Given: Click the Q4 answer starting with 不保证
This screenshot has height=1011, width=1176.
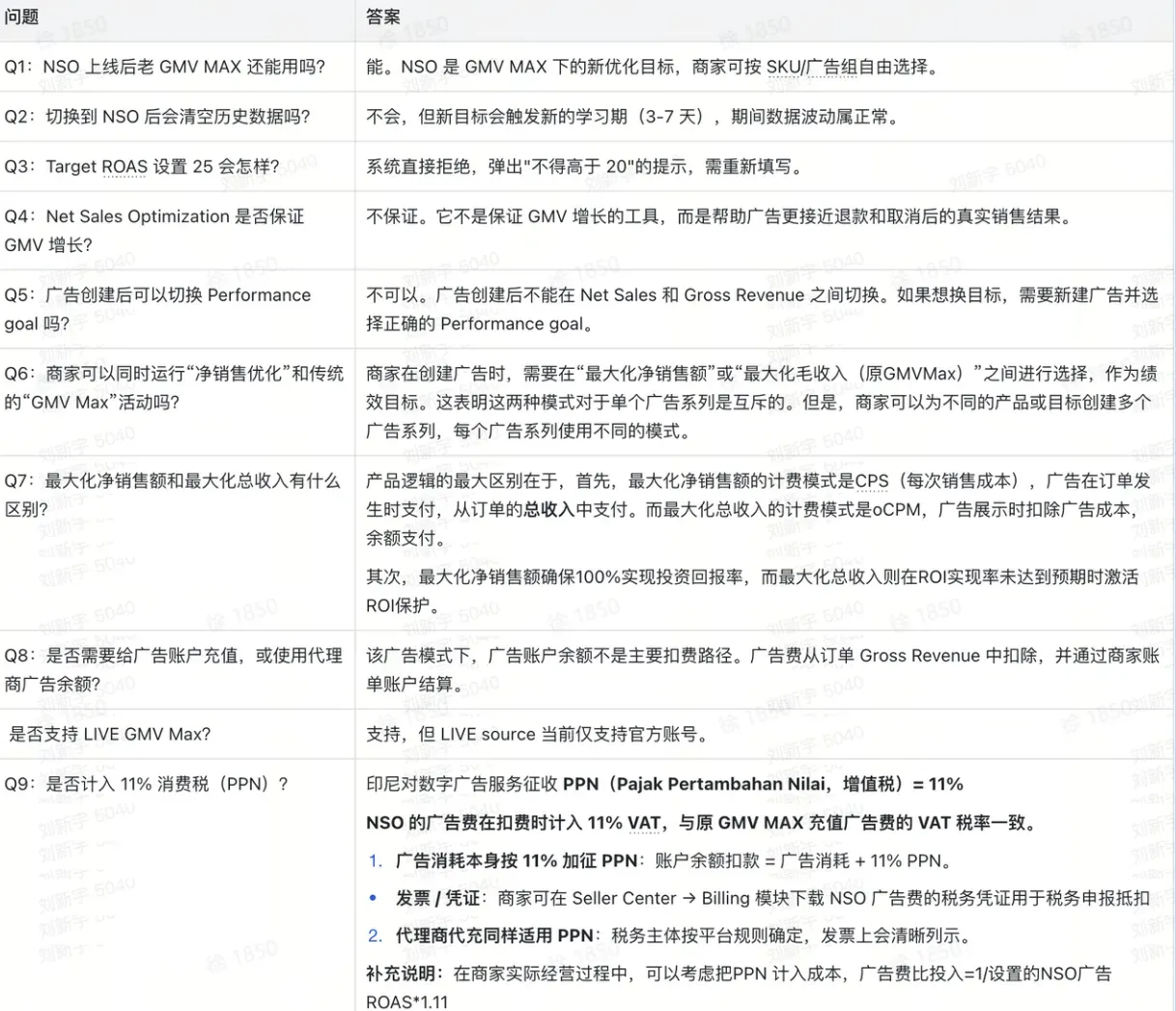Looking at the screenshot, I should [x=720, y=216].
